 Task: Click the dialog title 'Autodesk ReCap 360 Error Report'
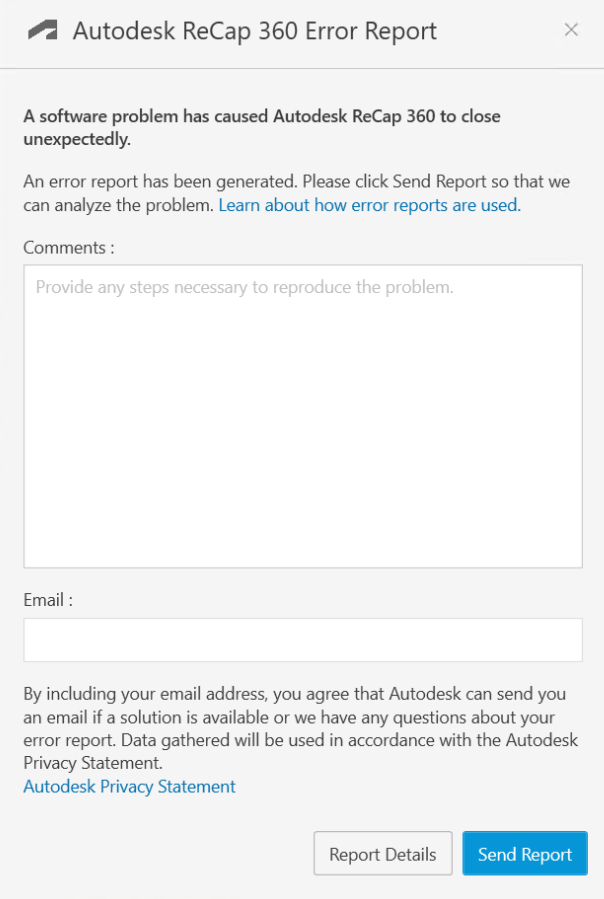(253, 31)
